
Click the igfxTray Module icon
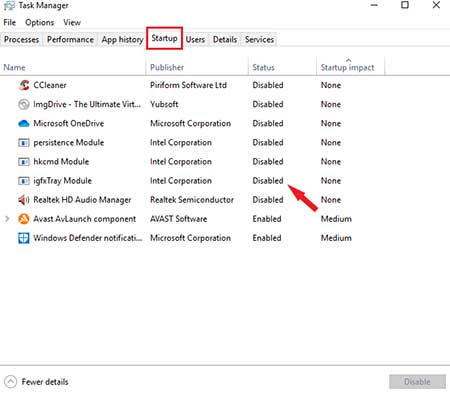click(x=24, y=181)
